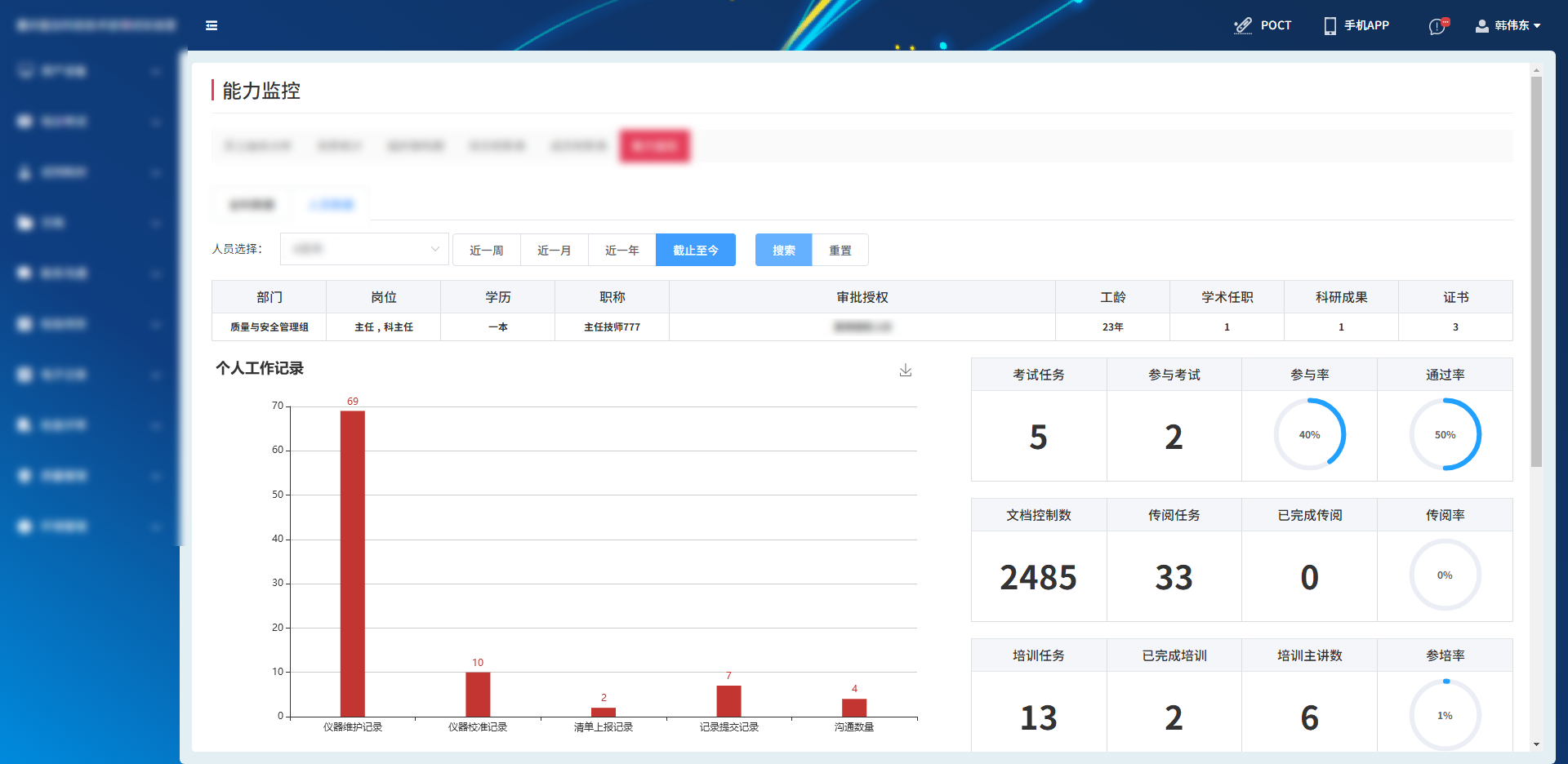Collapse sidebar with the hamburger menu icon

coord(212,25)
